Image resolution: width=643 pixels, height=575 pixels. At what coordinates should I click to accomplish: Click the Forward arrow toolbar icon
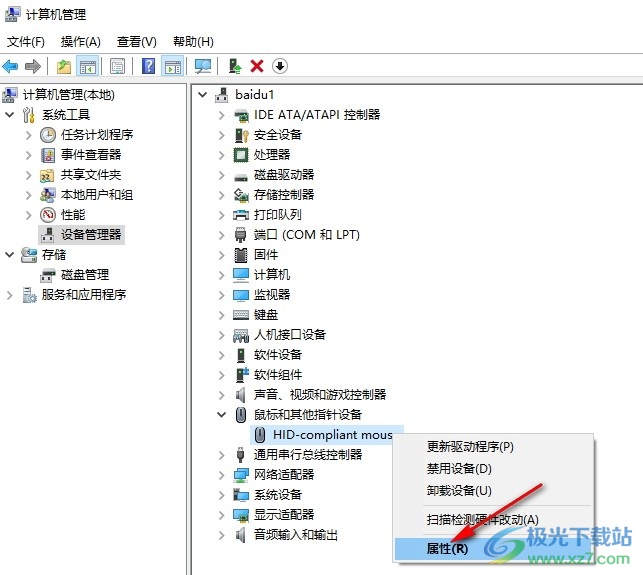pos(33,66)
